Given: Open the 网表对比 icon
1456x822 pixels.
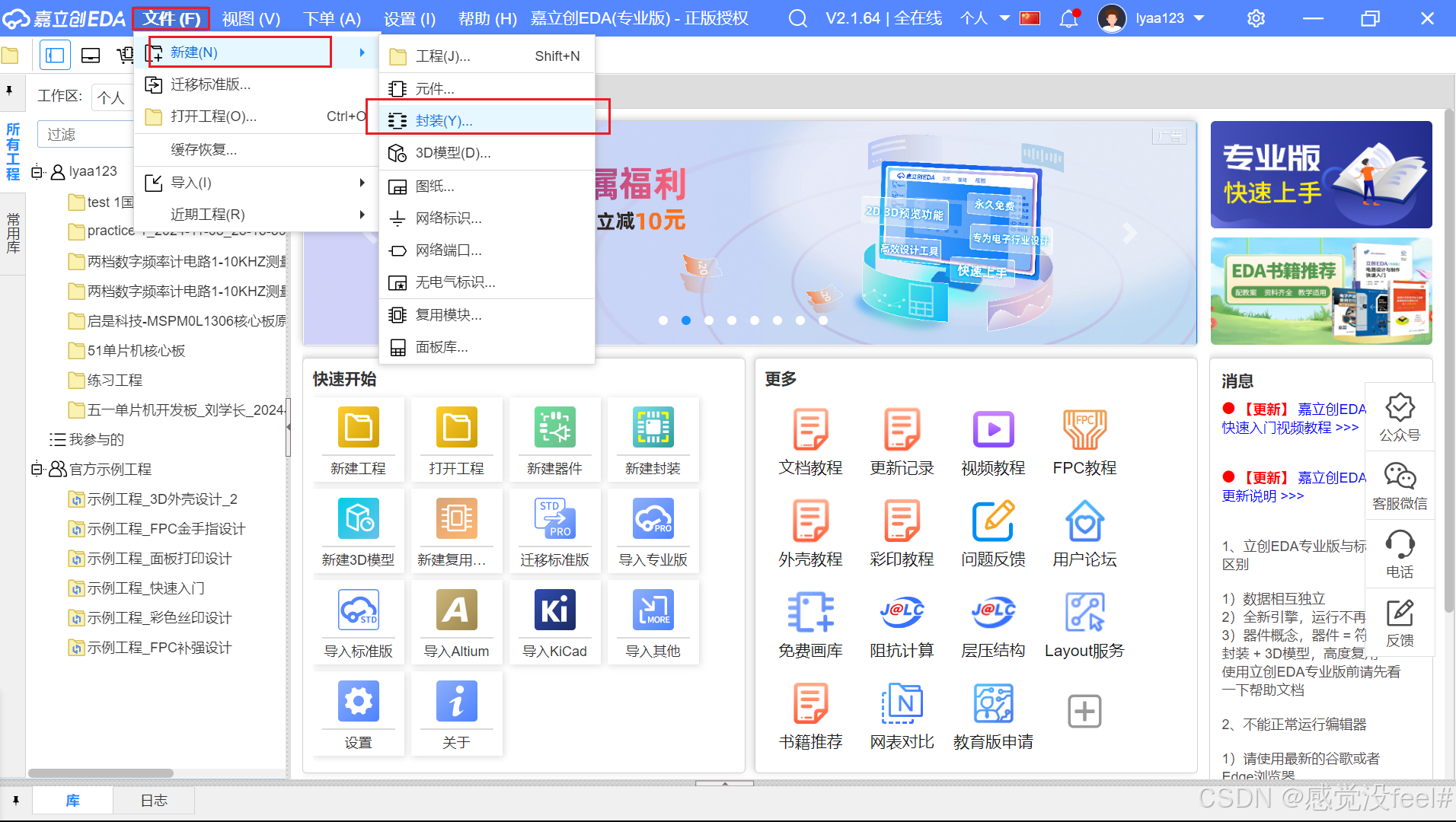Looking at the screenshot, I should [x=902, y=703].
